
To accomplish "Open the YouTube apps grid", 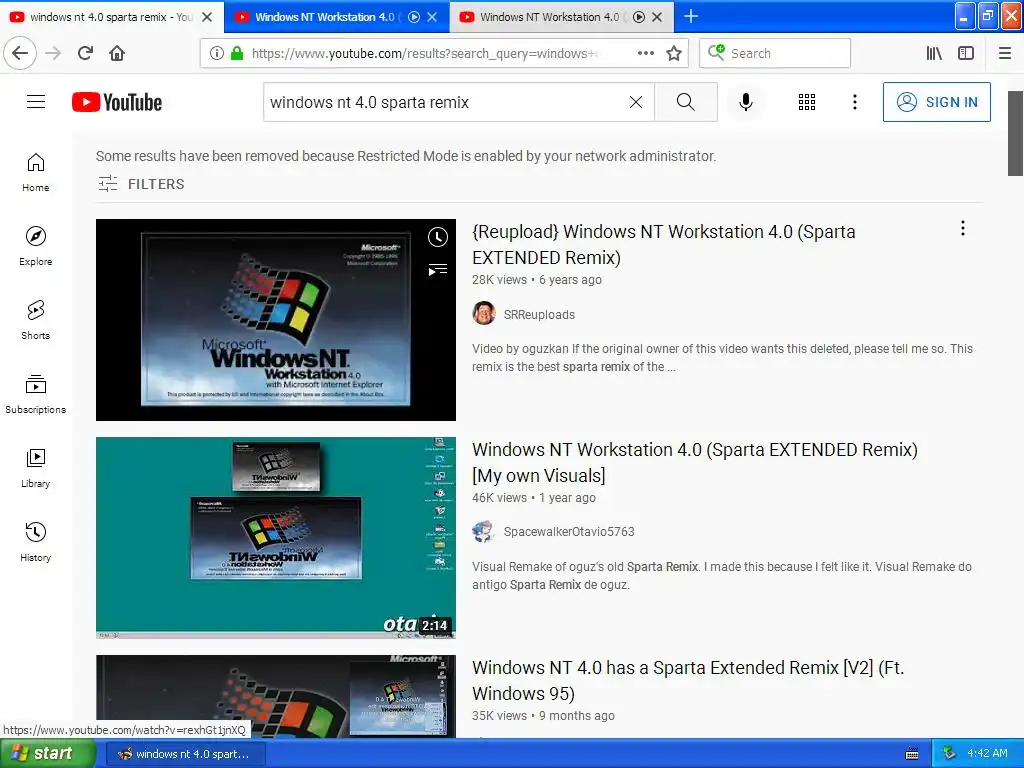I will pos(807,102).
